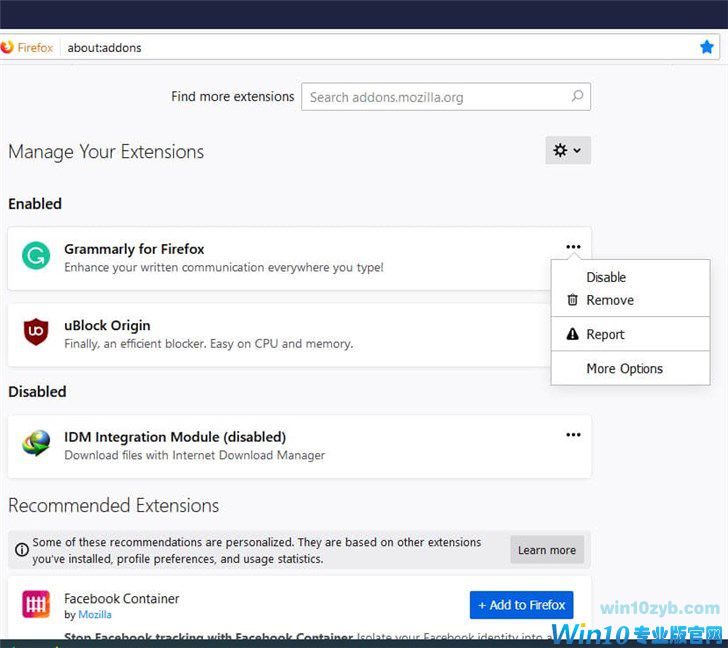Click the blue bookmark star icon
The image size is (728, 648).
706,47
